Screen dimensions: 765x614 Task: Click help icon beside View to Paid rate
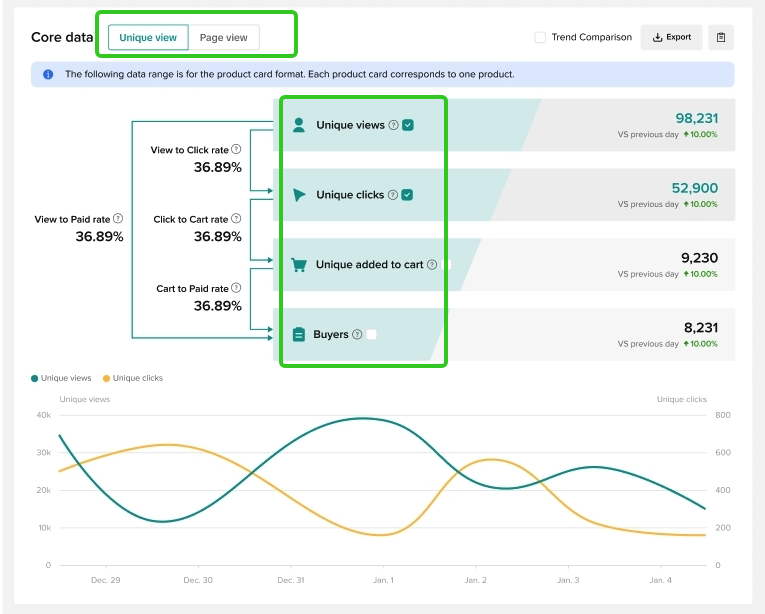118,219
